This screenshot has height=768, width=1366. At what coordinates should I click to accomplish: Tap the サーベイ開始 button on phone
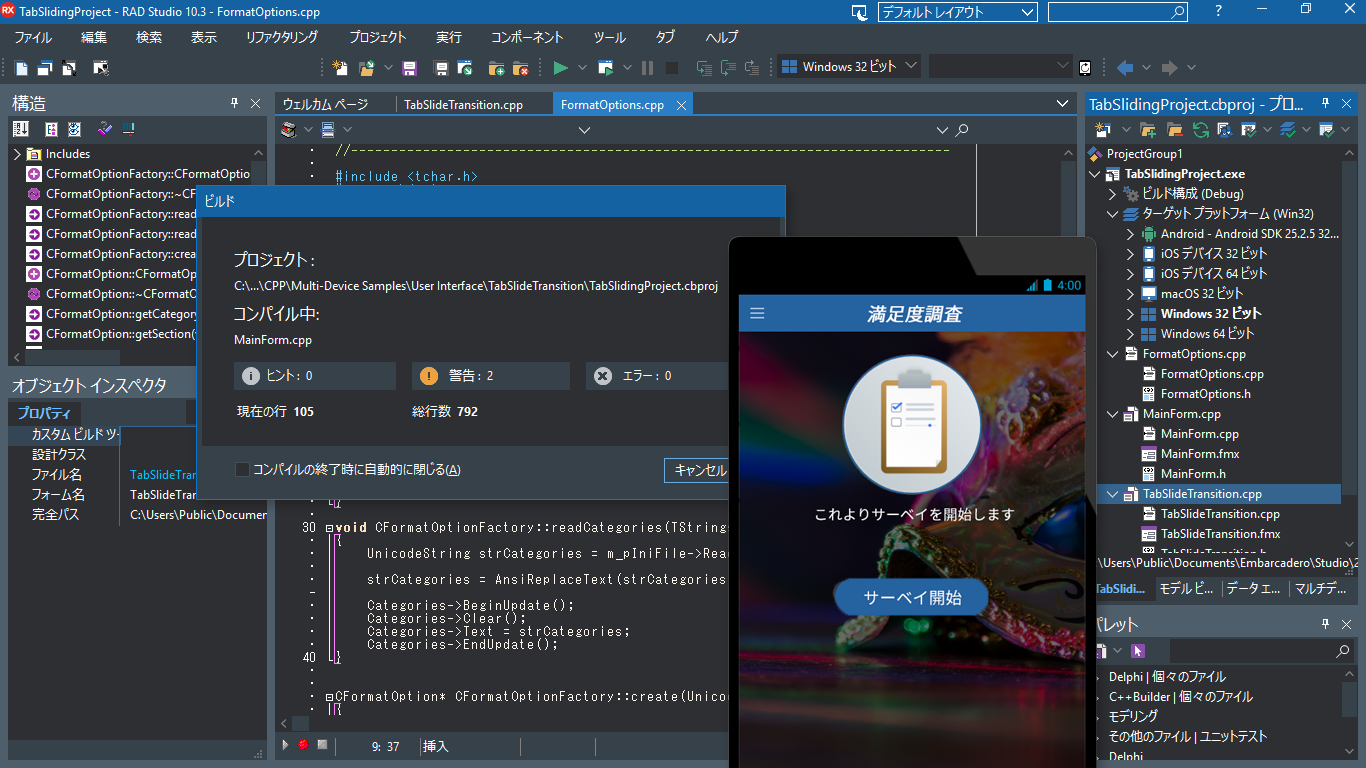(912, 598)
